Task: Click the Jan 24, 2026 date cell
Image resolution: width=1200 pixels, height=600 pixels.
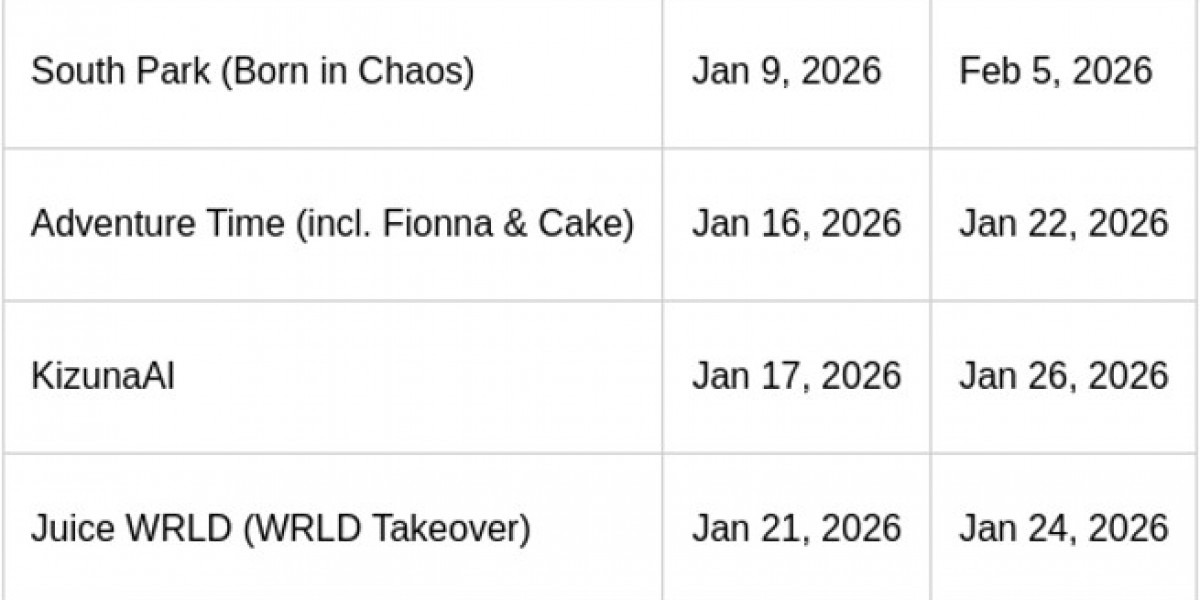Action: tap(1063, 528)
